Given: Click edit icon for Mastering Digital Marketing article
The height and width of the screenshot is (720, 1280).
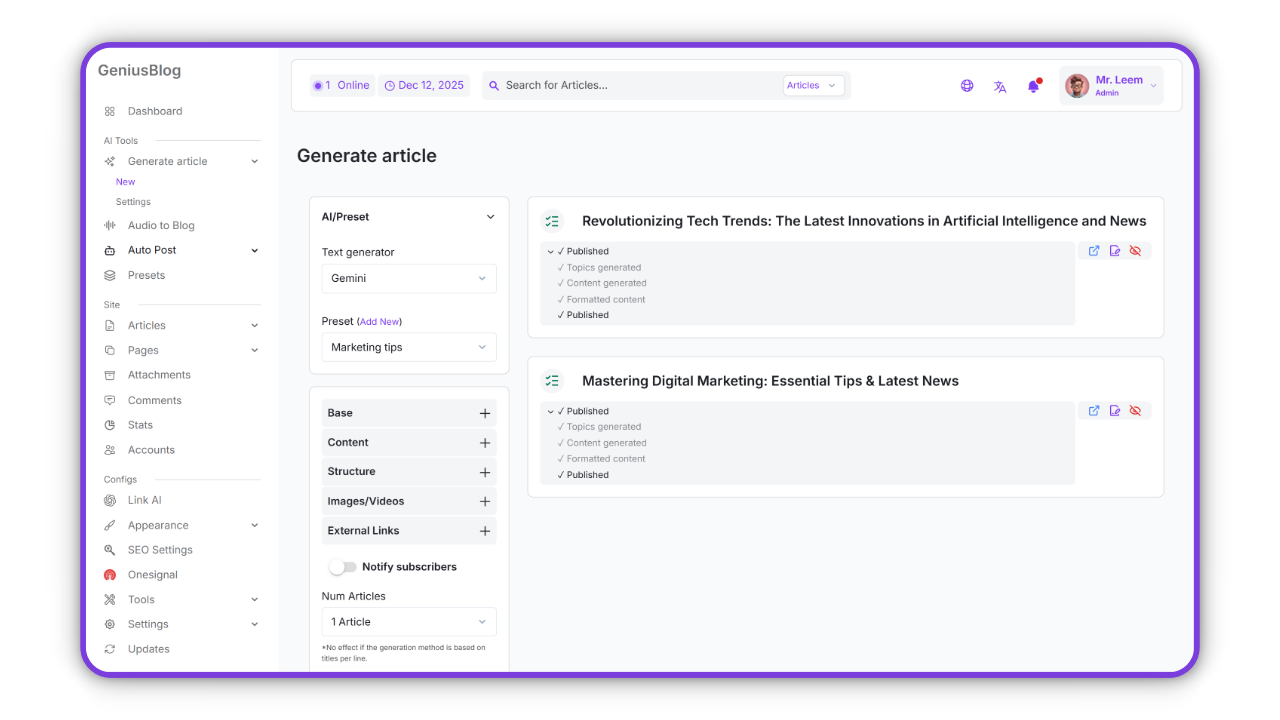Looking at the screenshot, I should click(x=1115, y=411).
